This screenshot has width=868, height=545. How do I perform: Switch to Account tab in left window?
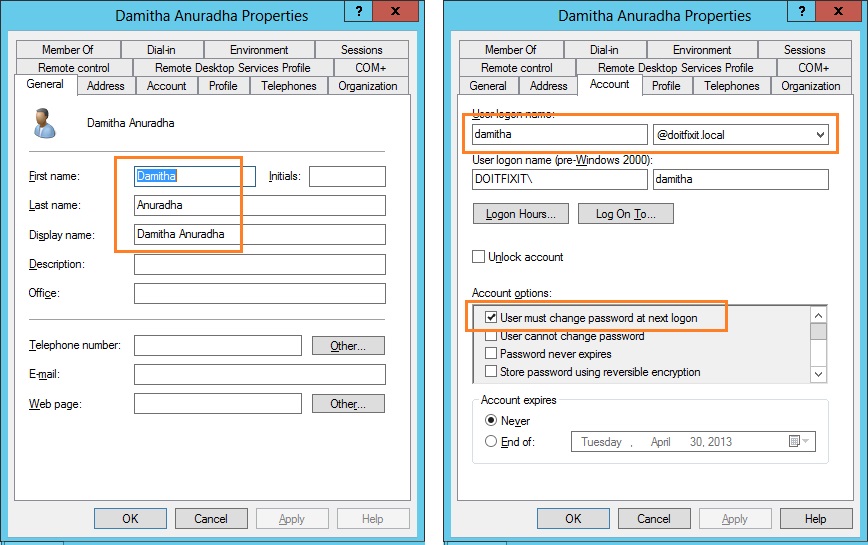[167, 86]
